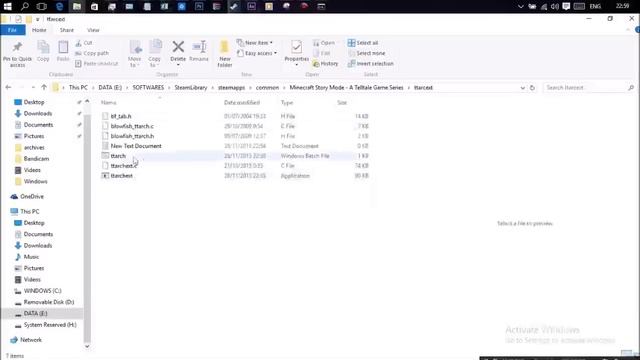This screenshot has height=360, width=640.
Task: Switch to the Home tab
Action: pos(39,30)
